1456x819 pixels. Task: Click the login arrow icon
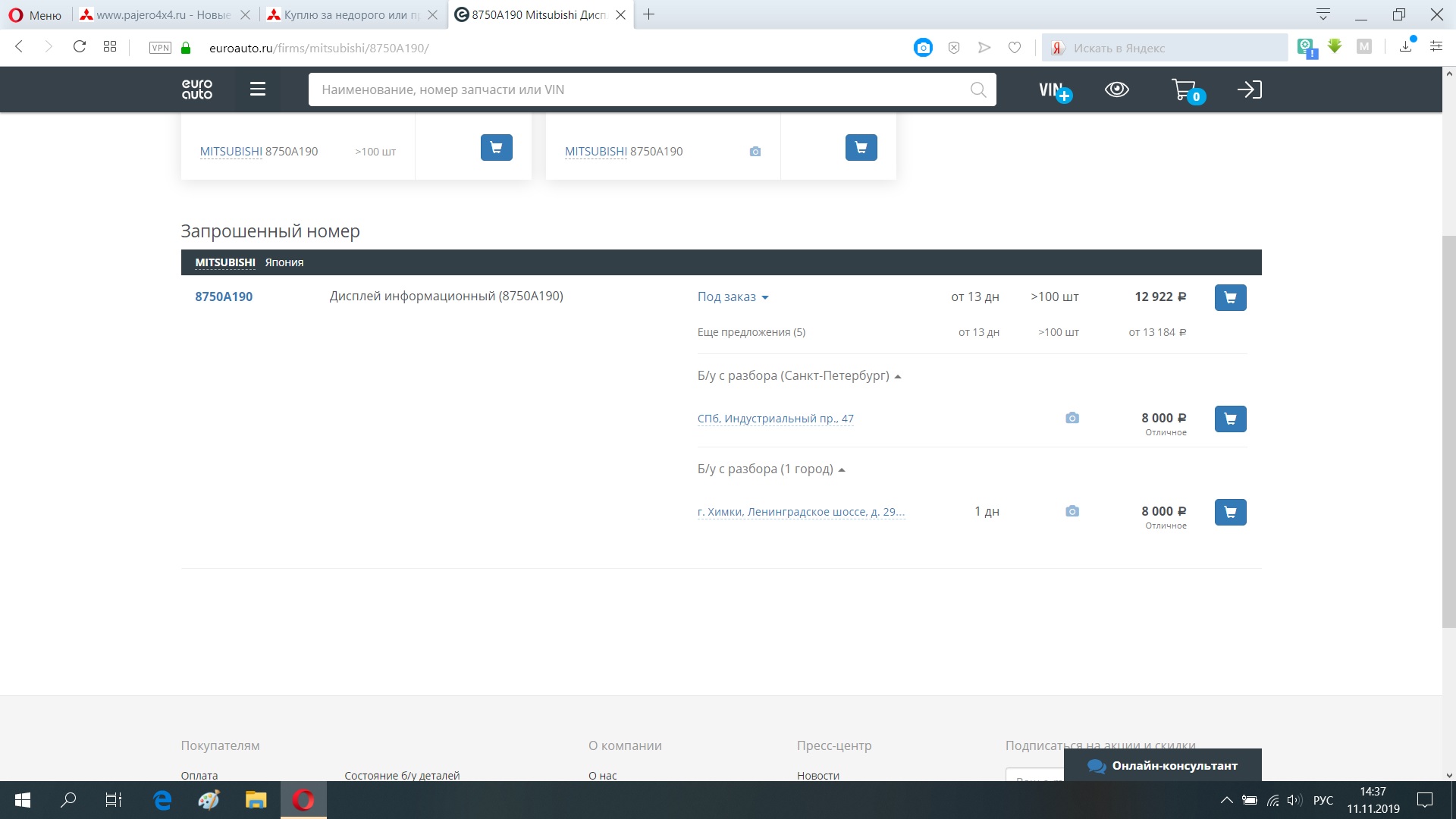1249,89
